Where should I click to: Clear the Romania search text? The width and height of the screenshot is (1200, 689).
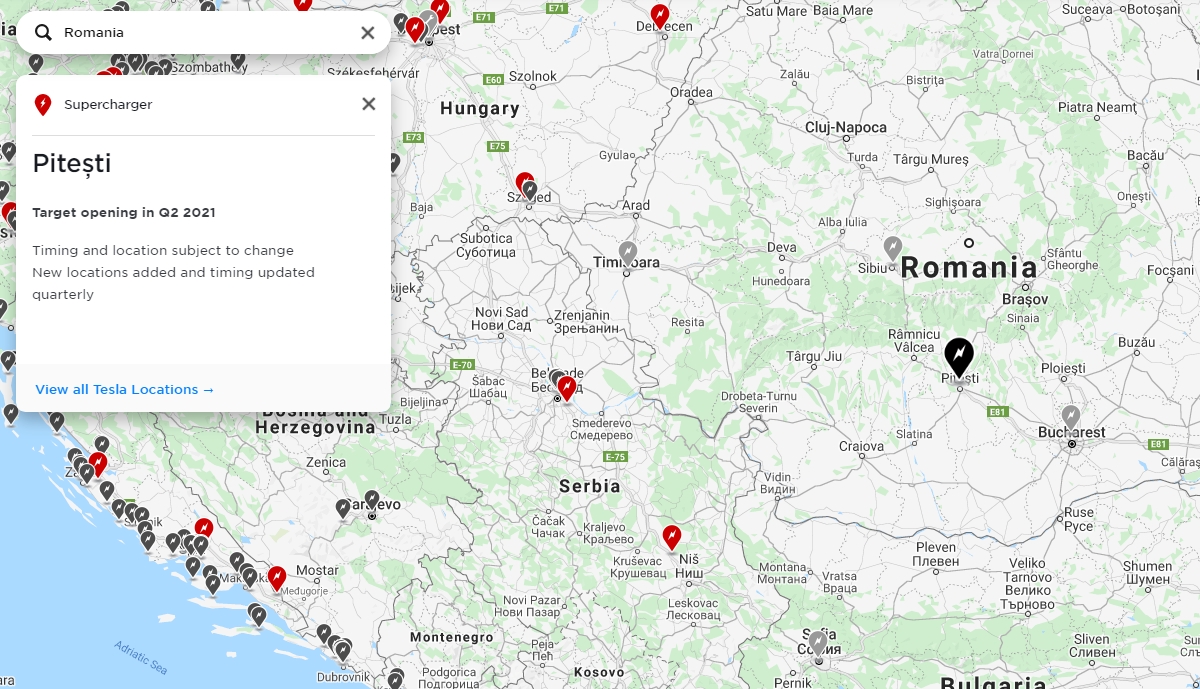pyautogui.click(x=367, y=33)
